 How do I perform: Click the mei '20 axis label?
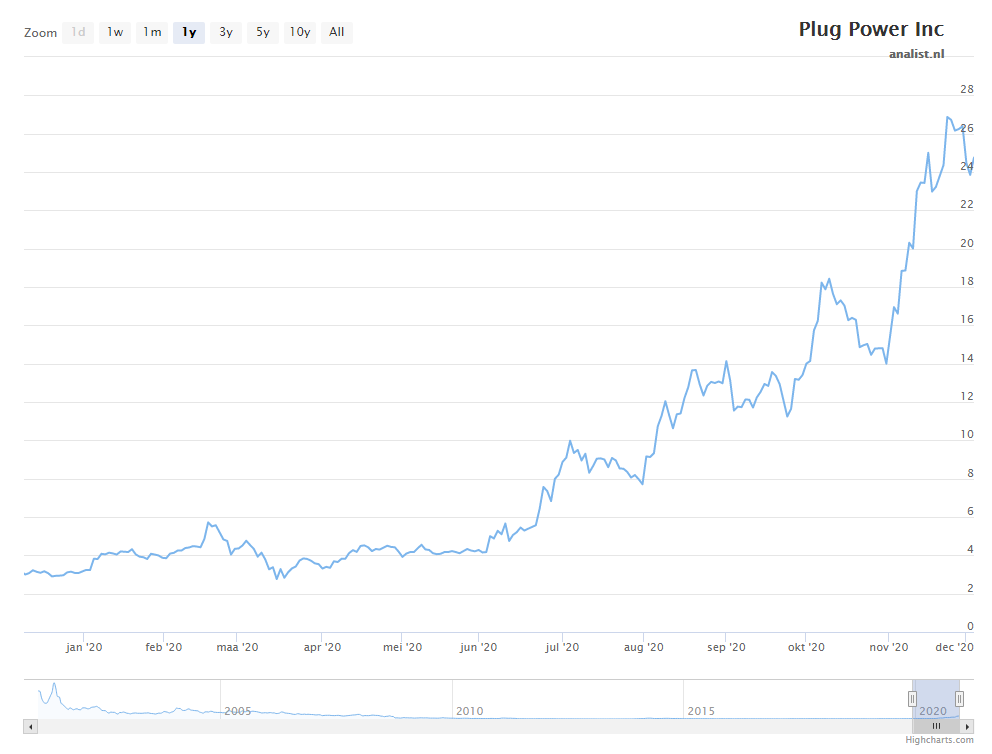point(402,647)
